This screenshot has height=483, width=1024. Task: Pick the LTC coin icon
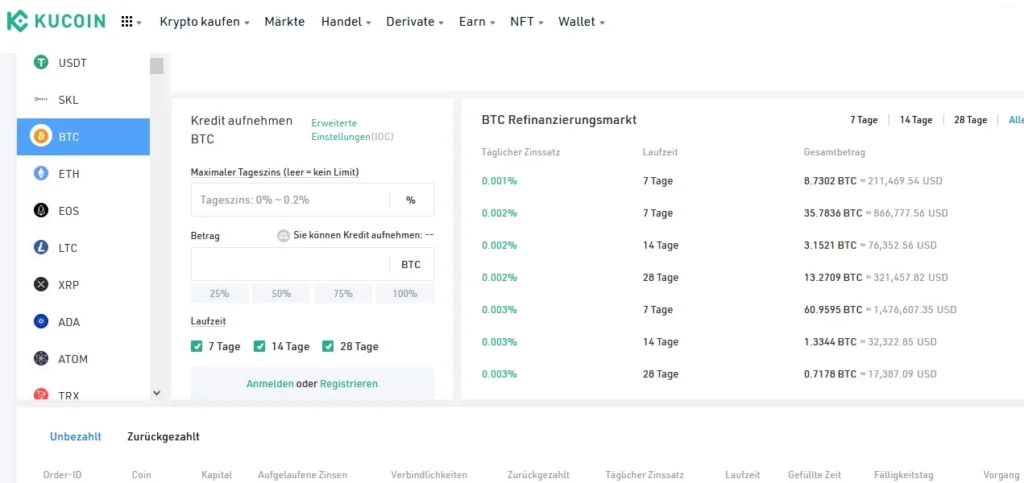click(41, 247)
